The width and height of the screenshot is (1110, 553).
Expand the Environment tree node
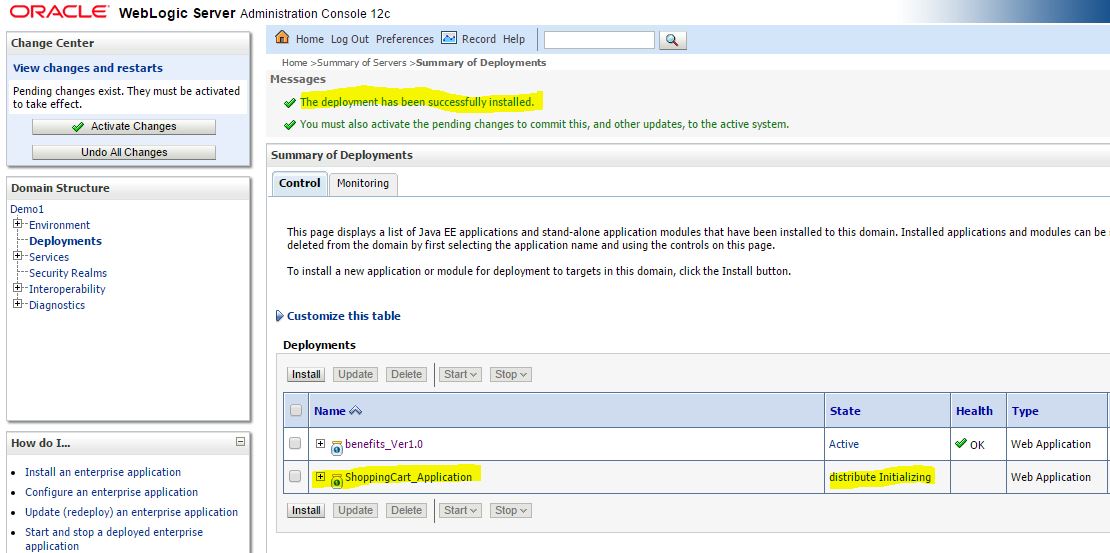[18, 224]
